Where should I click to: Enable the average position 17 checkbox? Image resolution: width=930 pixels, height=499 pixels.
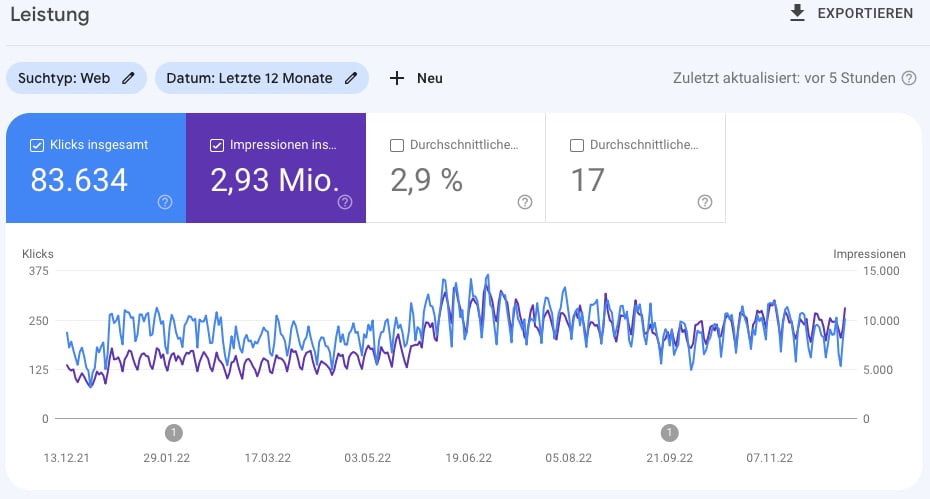point(577,145)
